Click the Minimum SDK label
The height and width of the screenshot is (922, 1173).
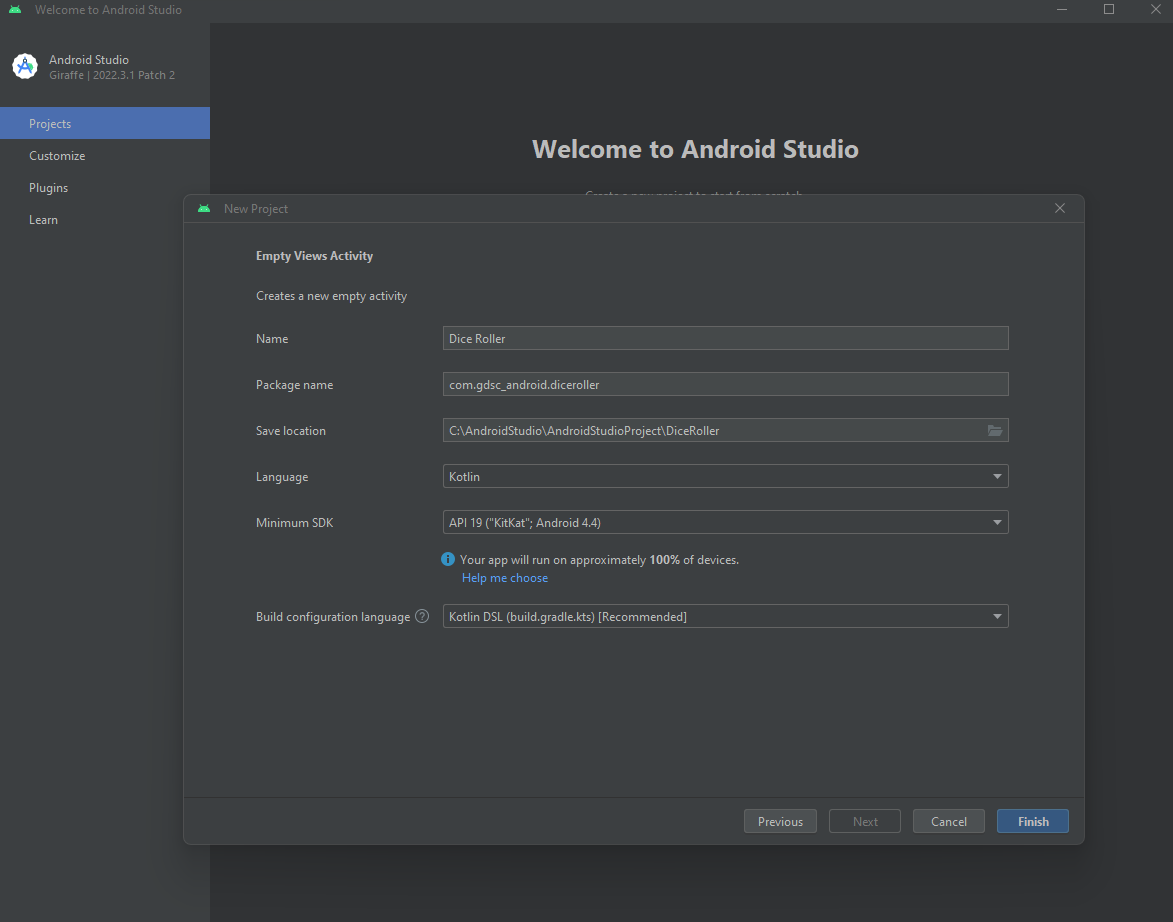click(x=294, y=522)
